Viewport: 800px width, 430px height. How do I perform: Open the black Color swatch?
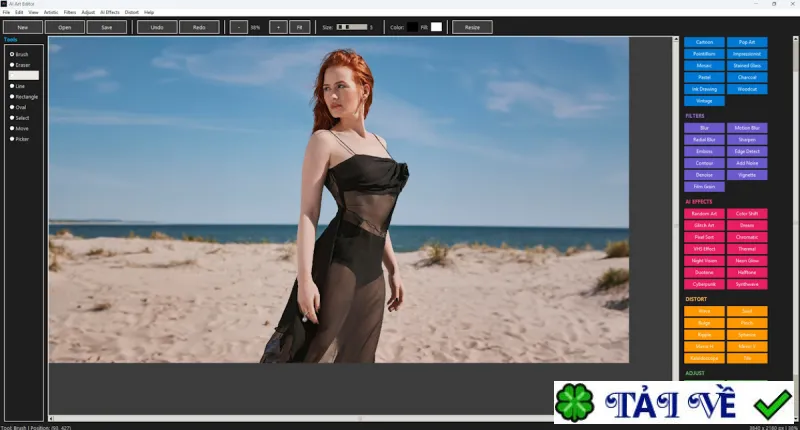coord(412,27)
